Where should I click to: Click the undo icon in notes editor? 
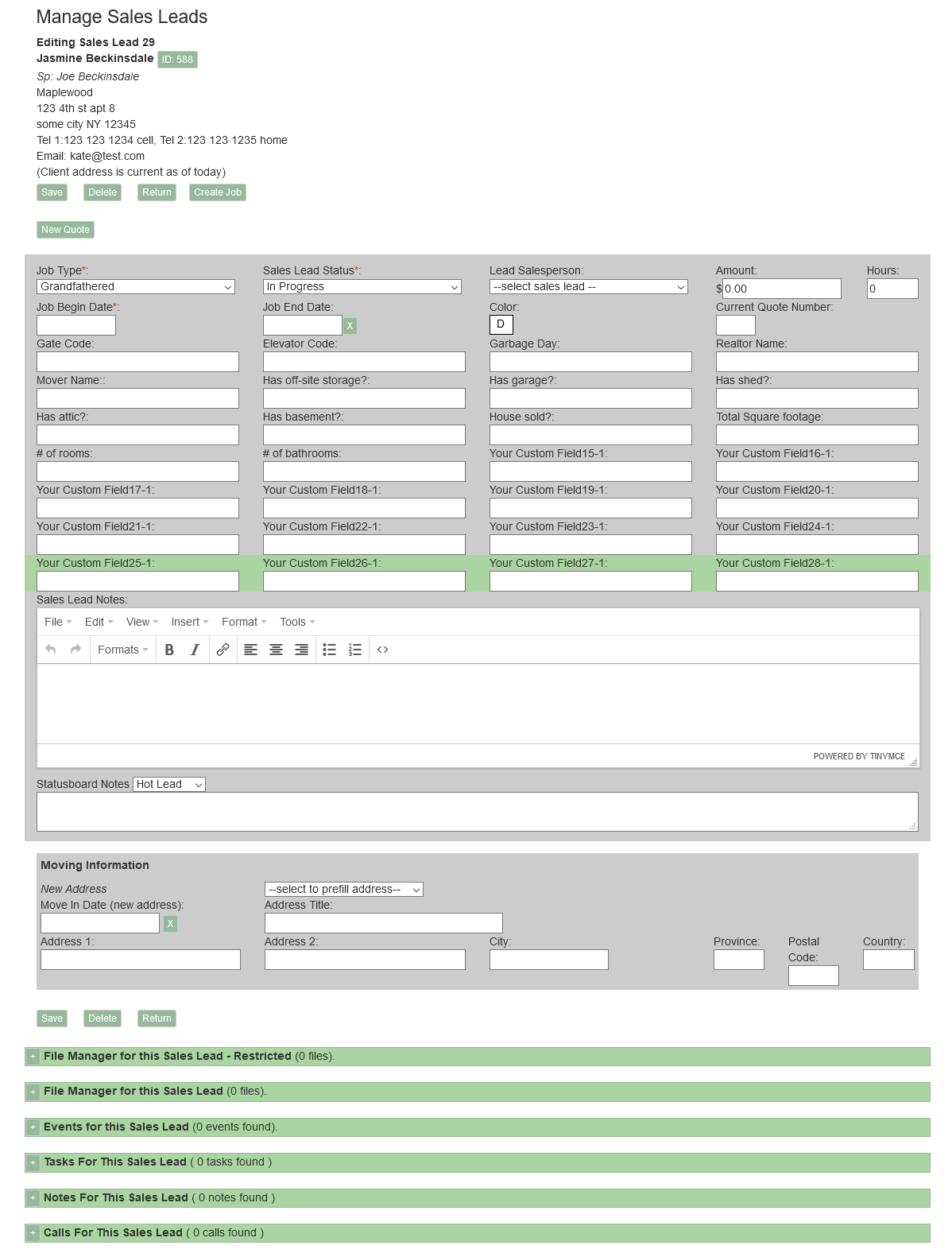pos(51,650)
